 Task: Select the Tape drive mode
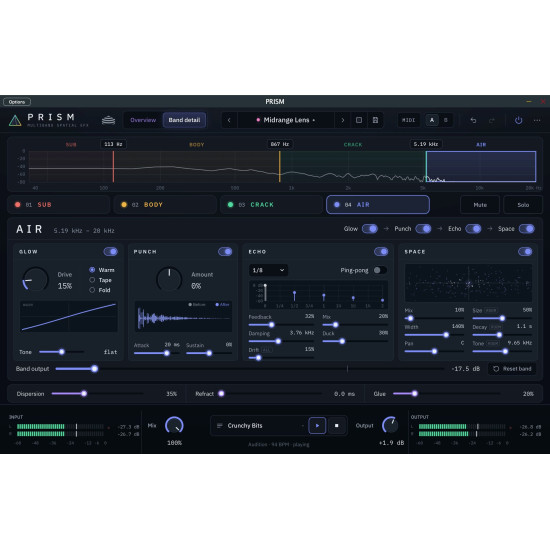(x=100, y=280)
